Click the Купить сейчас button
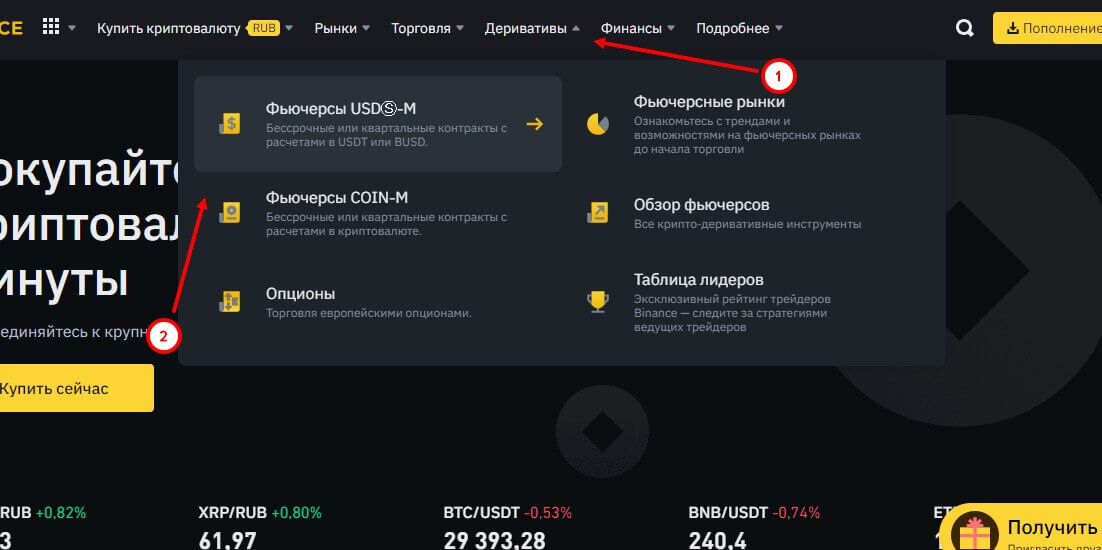The image size is (1102, 550). point(70,388)
